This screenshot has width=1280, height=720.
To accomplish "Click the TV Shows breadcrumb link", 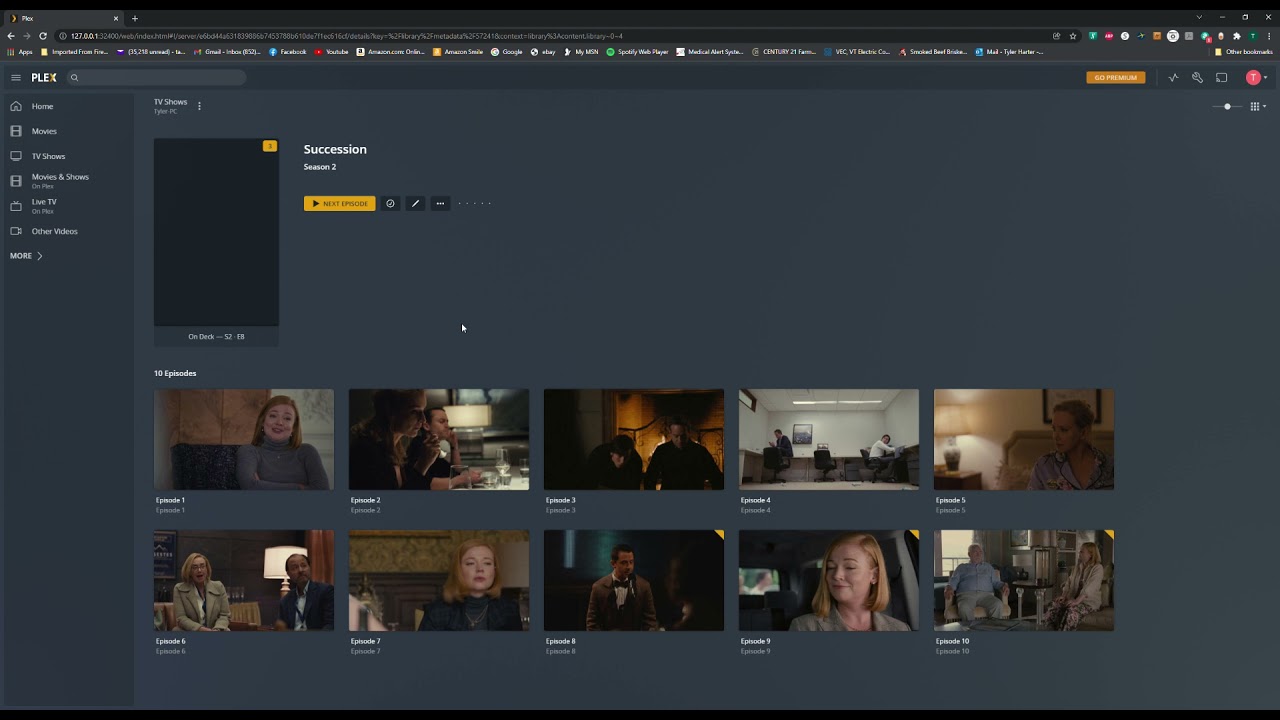I will pyautogui.click(x=170, y=102).
